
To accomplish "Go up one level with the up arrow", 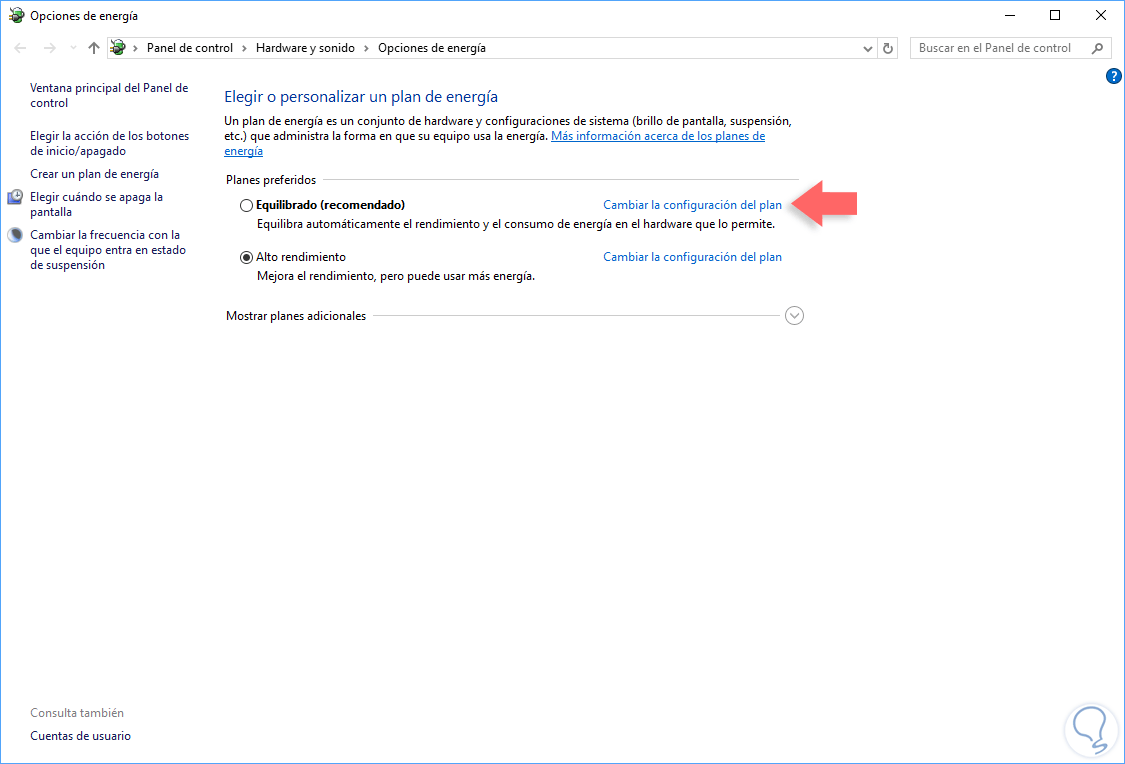I will [x=94, y=48].
